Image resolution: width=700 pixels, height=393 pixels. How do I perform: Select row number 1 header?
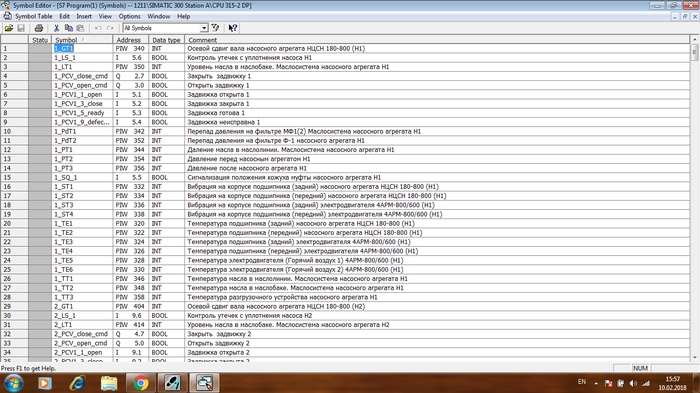(x=14, y=48)
